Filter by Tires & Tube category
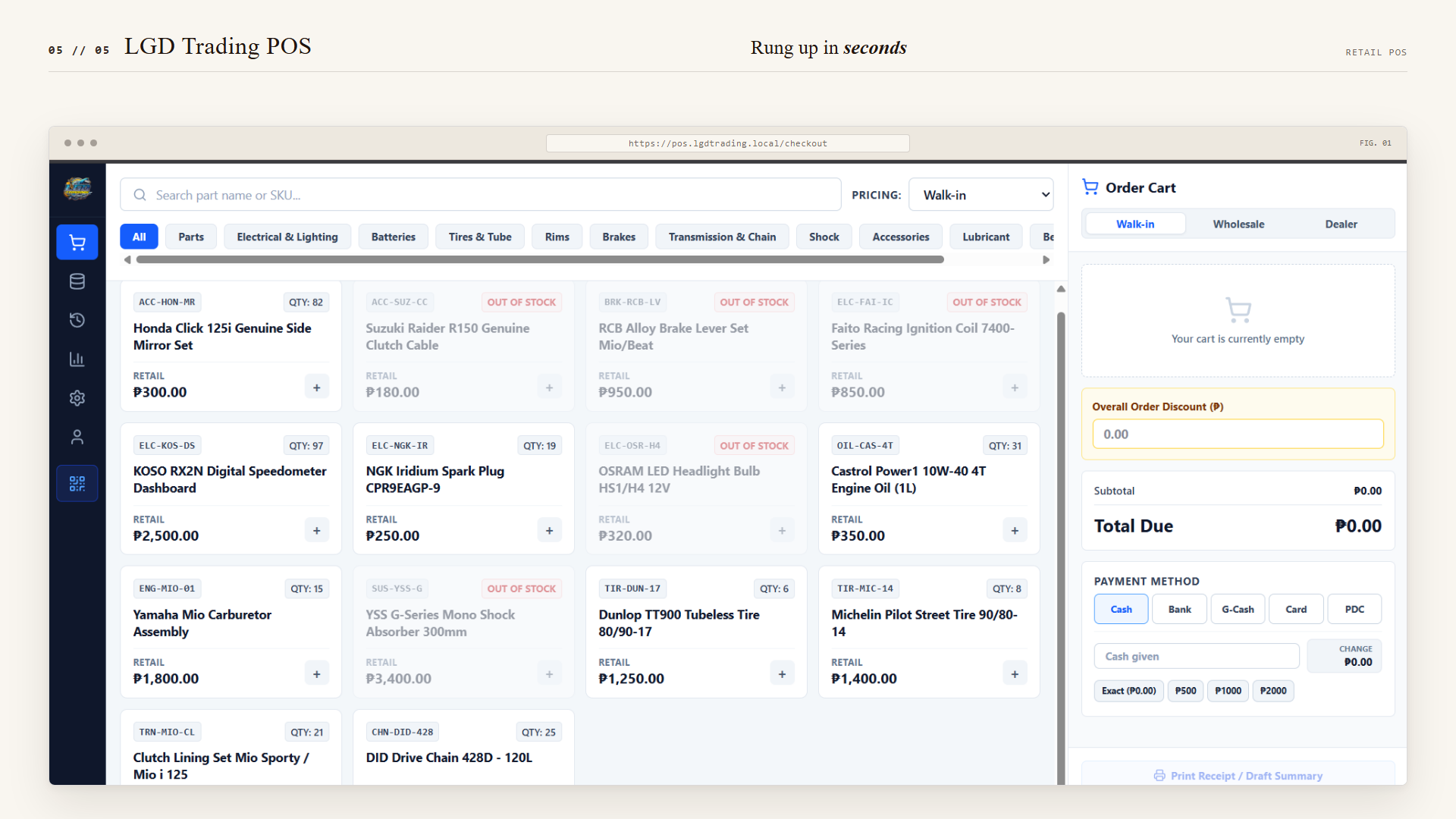Viewport: 1456px width, 819px height. tap(480, 237)
